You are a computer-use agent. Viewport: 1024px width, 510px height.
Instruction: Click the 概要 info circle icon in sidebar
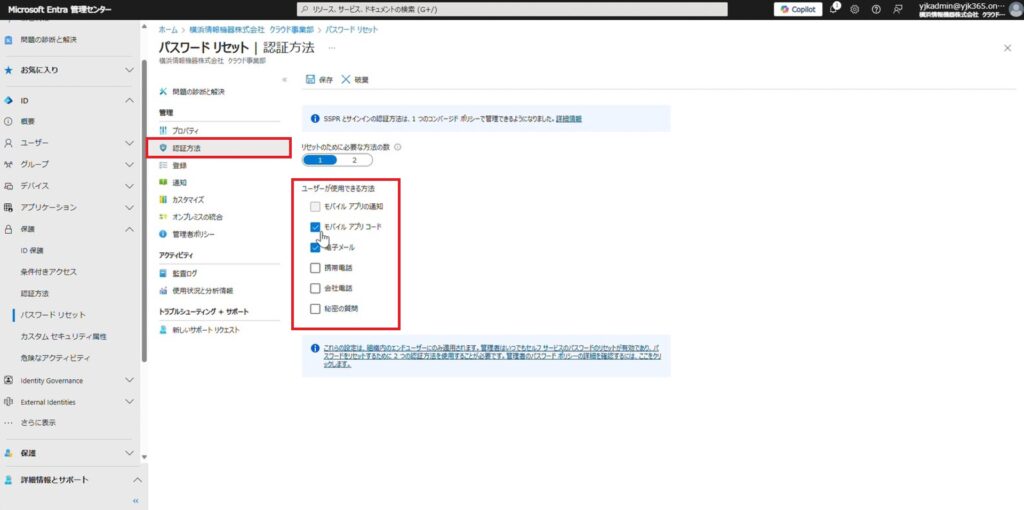(x=8, y=121)
